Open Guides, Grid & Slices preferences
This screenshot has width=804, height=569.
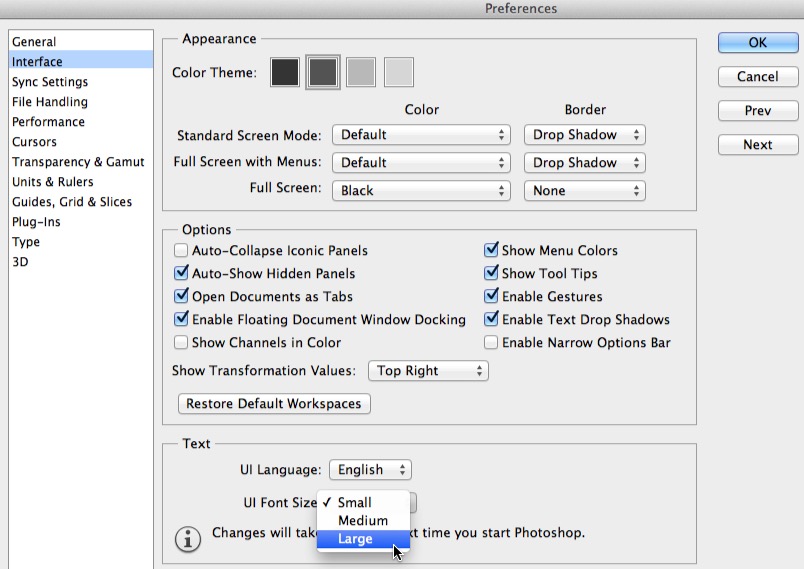coord(81,201)
